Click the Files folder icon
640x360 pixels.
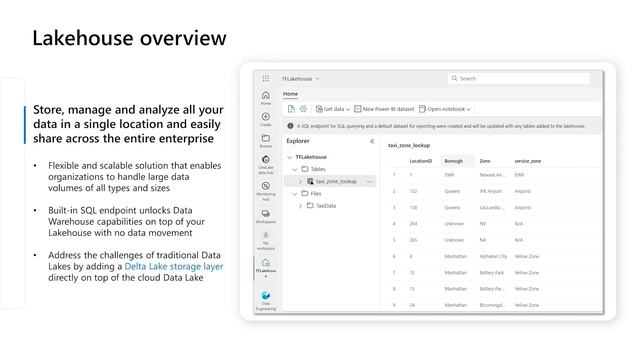point(305,193)
